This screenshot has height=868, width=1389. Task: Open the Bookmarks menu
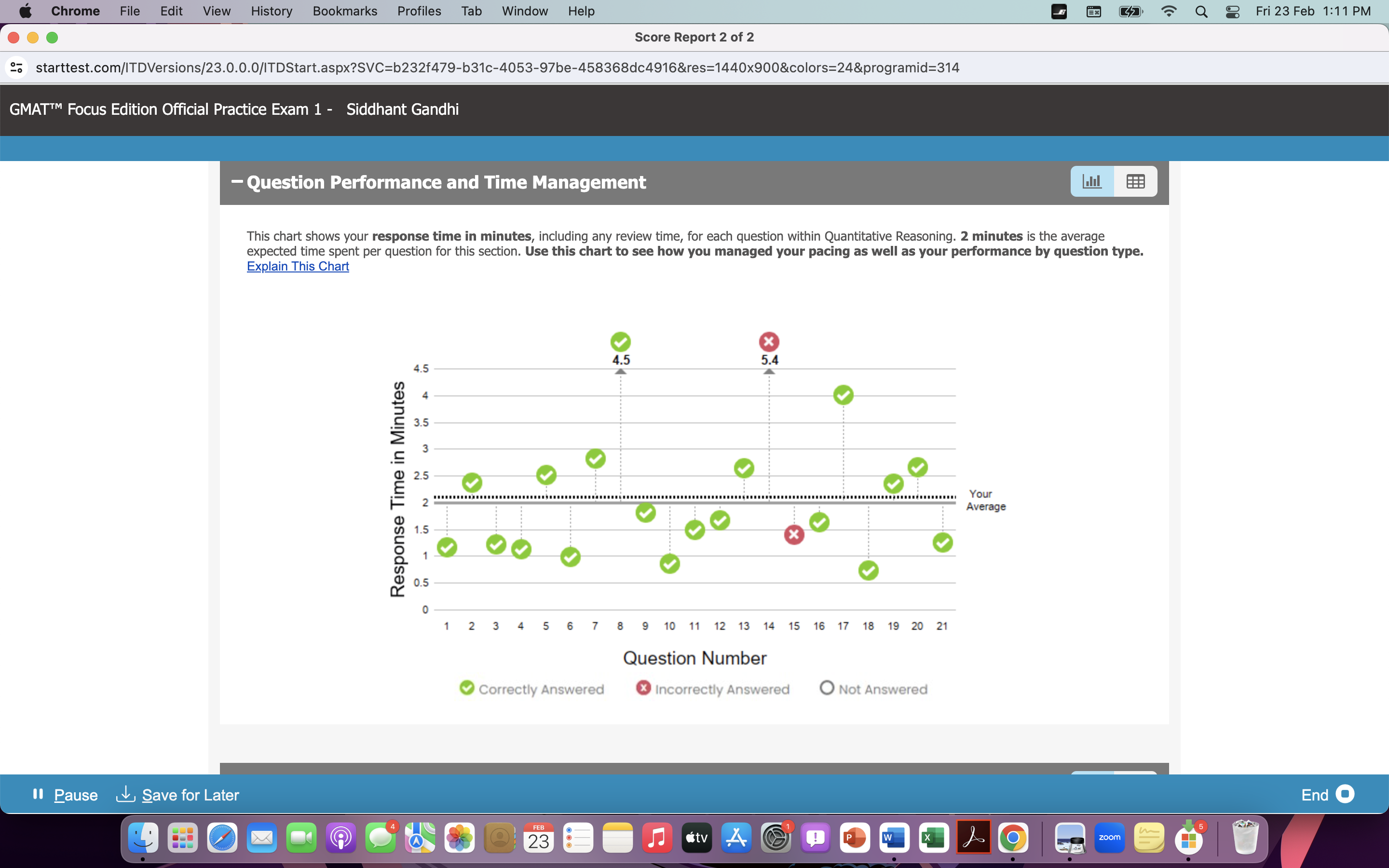coord(344,11)
